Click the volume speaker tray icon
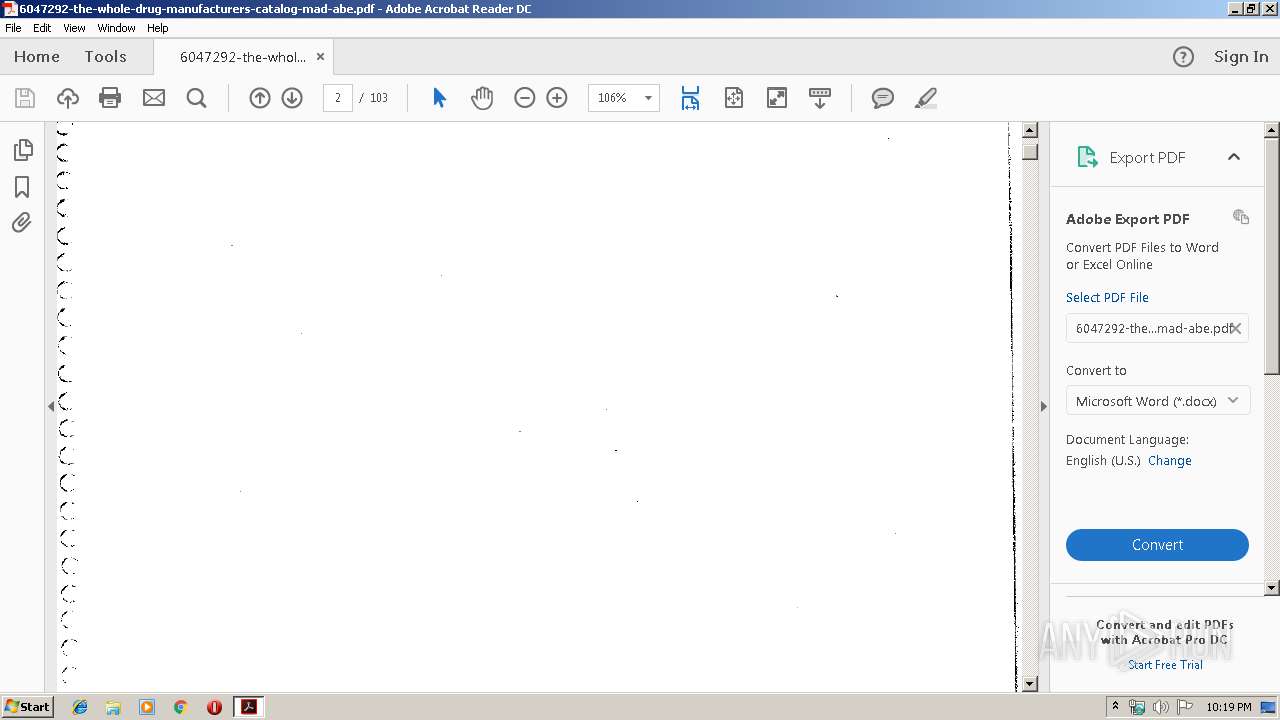Image resolution: width=1280 pixels, height=720 pixels. click(x=1161, y=707)
